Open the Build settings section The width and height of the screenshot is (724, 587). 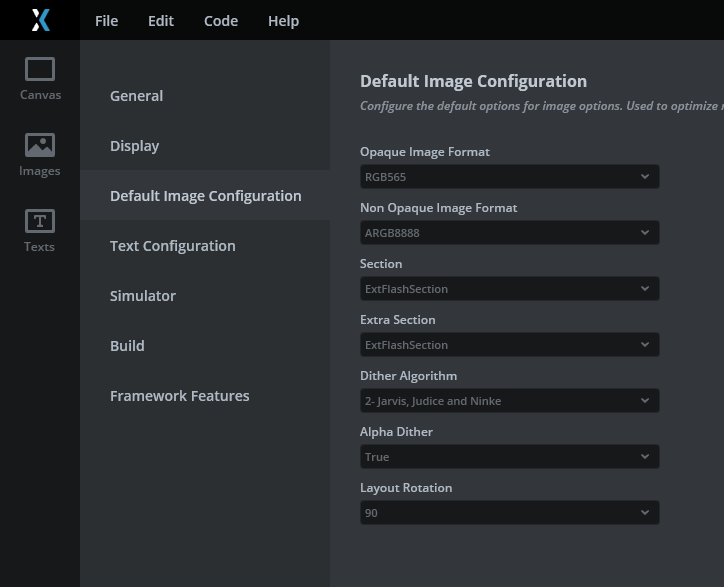click(127, 346)
